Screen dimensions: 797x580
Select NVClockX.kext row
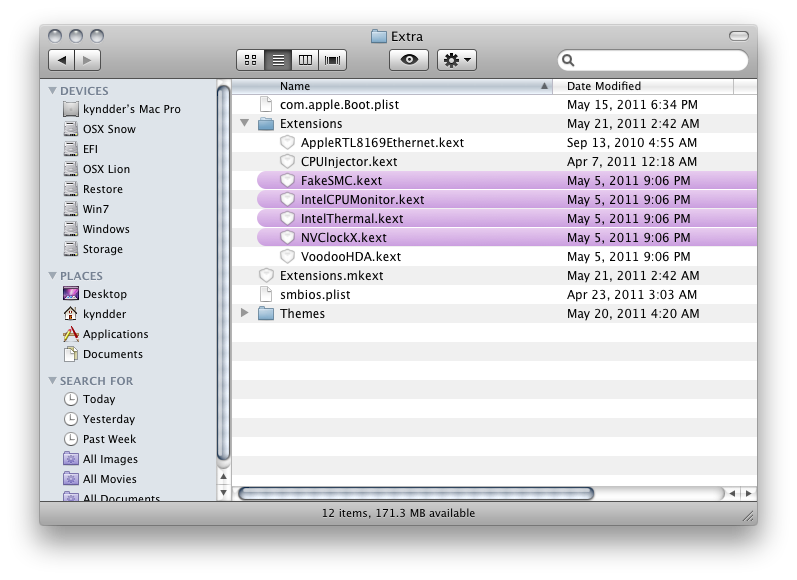tap(507, 237)
